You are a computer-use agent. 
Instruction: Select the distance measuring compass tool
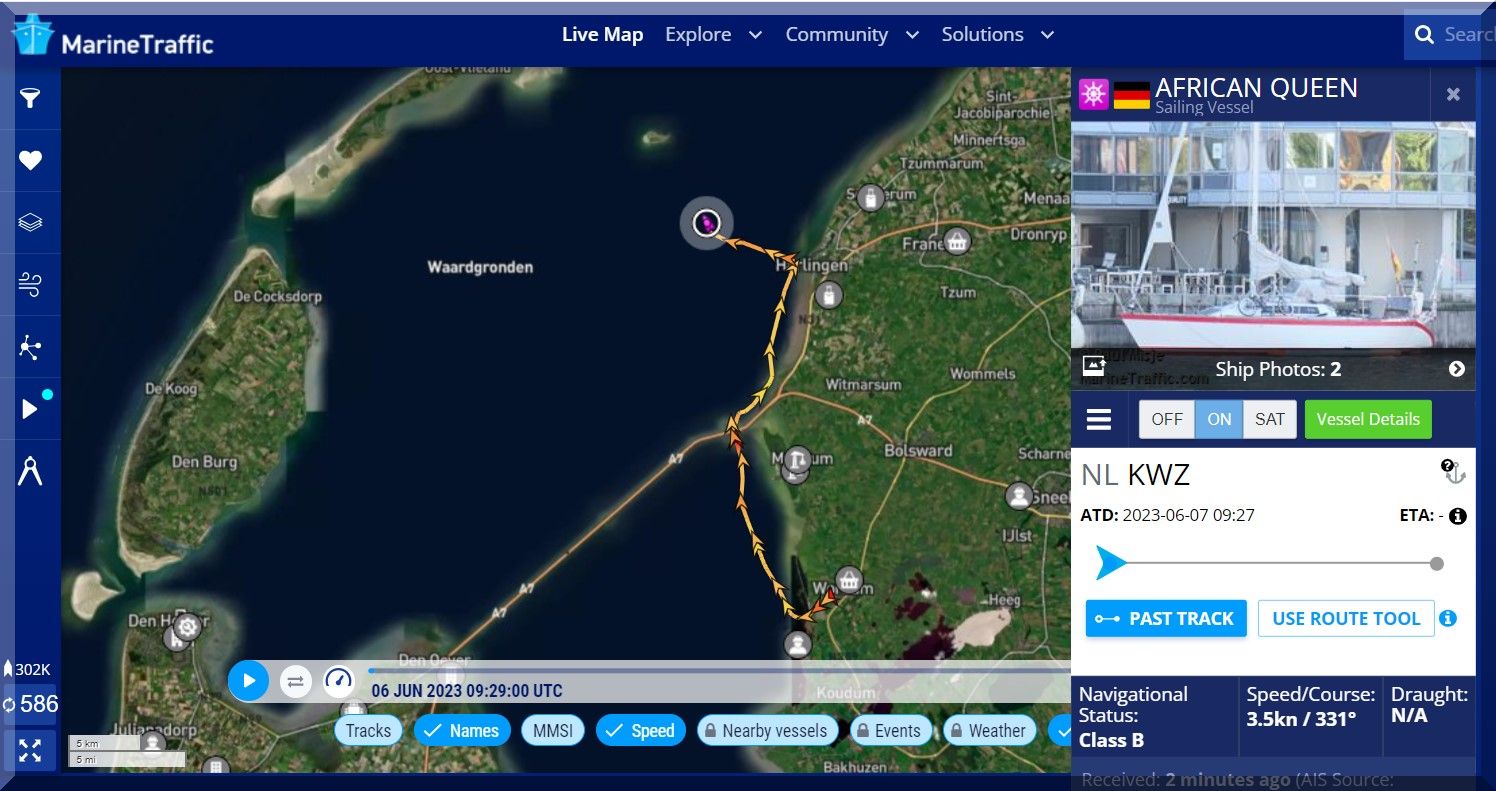click(x=30, y=471)
